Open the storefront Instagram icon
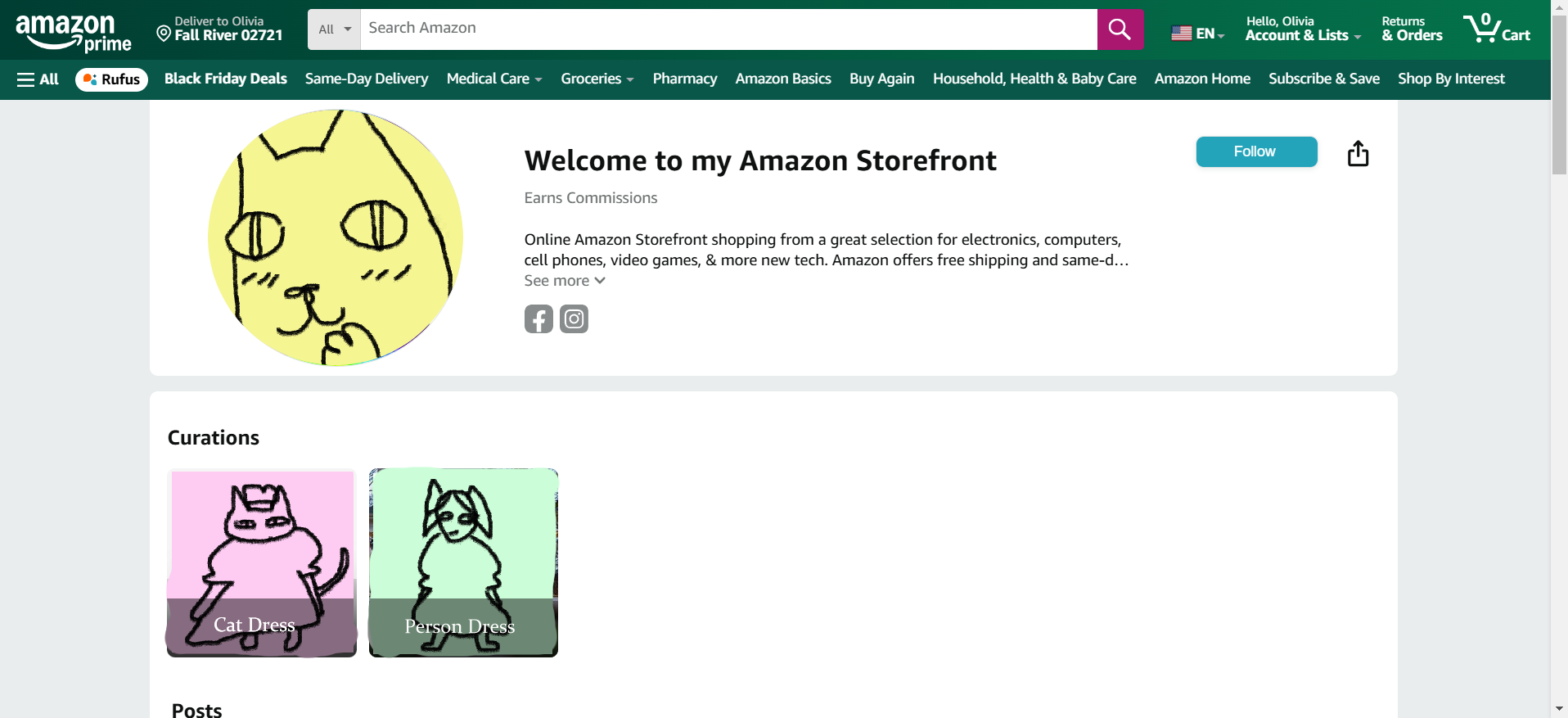Image resolution: width=1568 pixels, height=718 pixels. tap(574, 318)
